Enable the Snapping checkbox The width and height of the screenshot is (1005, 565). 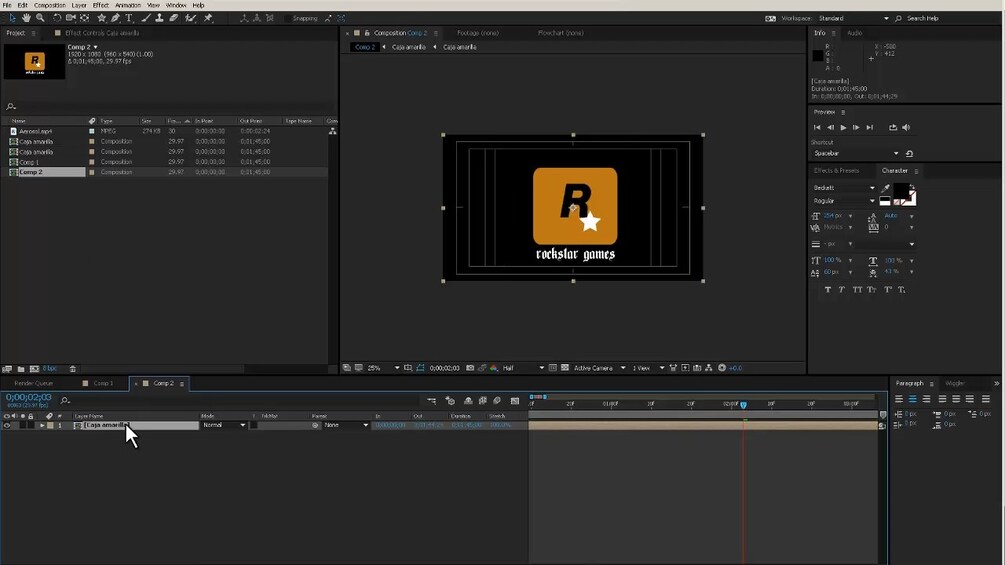(288, 19)
